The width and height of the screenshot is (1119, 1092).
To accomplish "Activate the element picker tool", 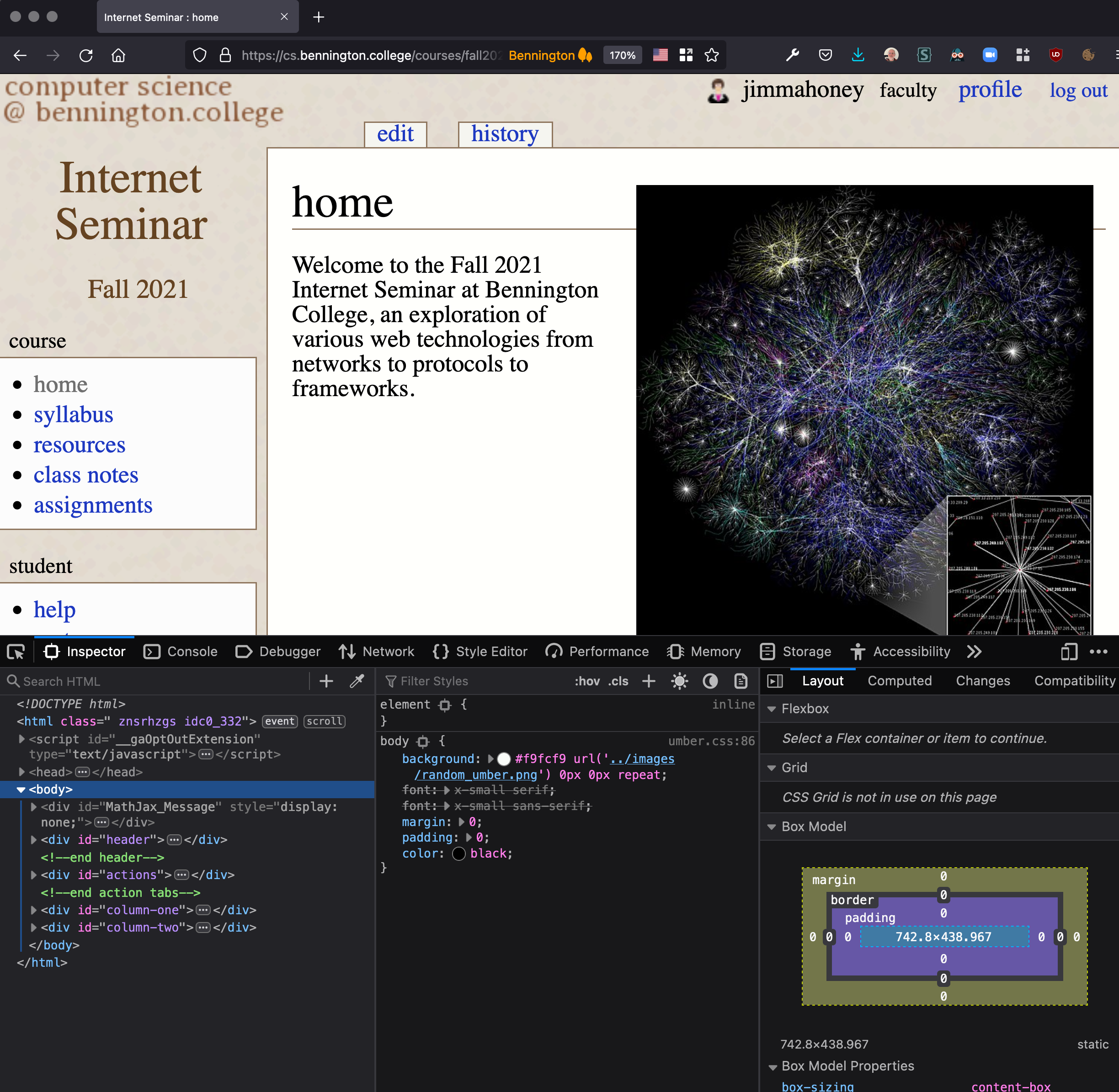I will 16,652.
